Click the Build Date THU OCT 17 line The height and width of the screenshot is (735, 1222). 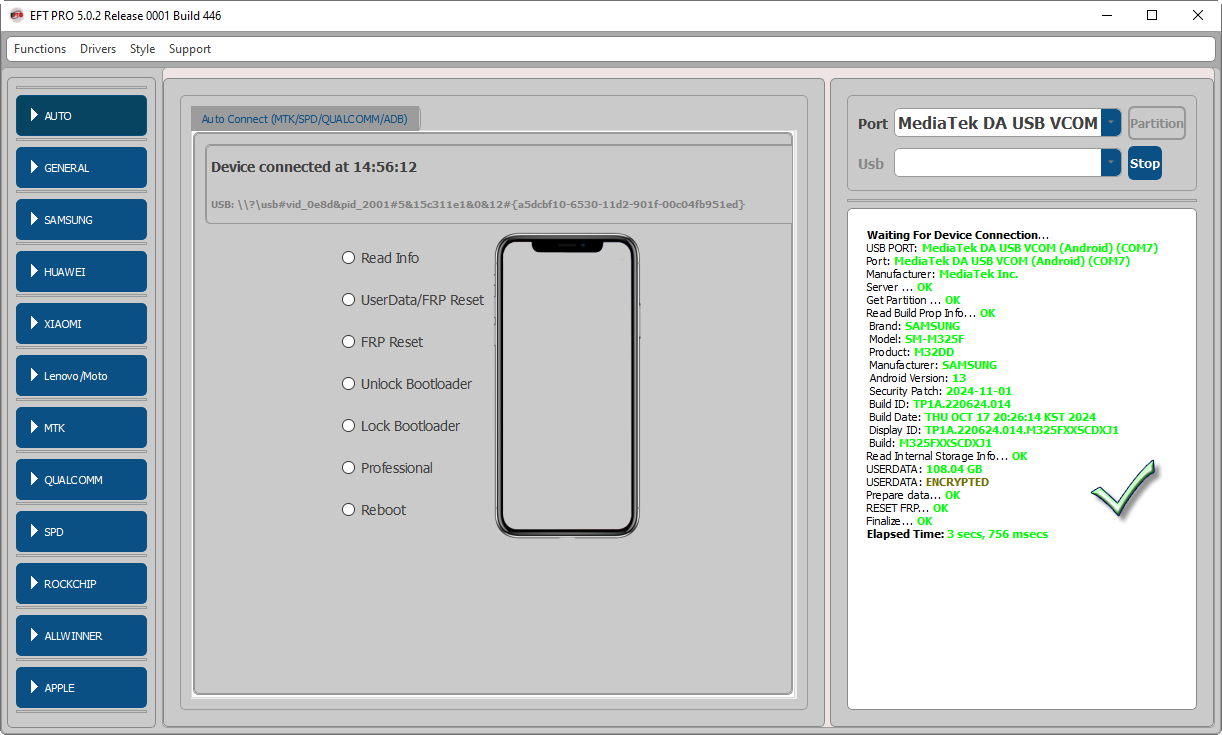pos(982,417)
